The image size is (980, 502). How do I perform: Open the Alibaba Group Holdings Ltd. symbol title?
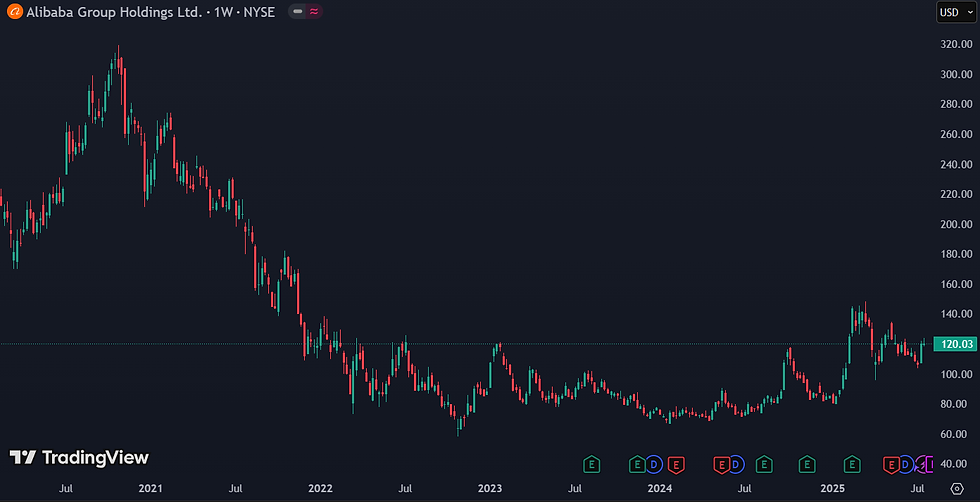point(150,12)
